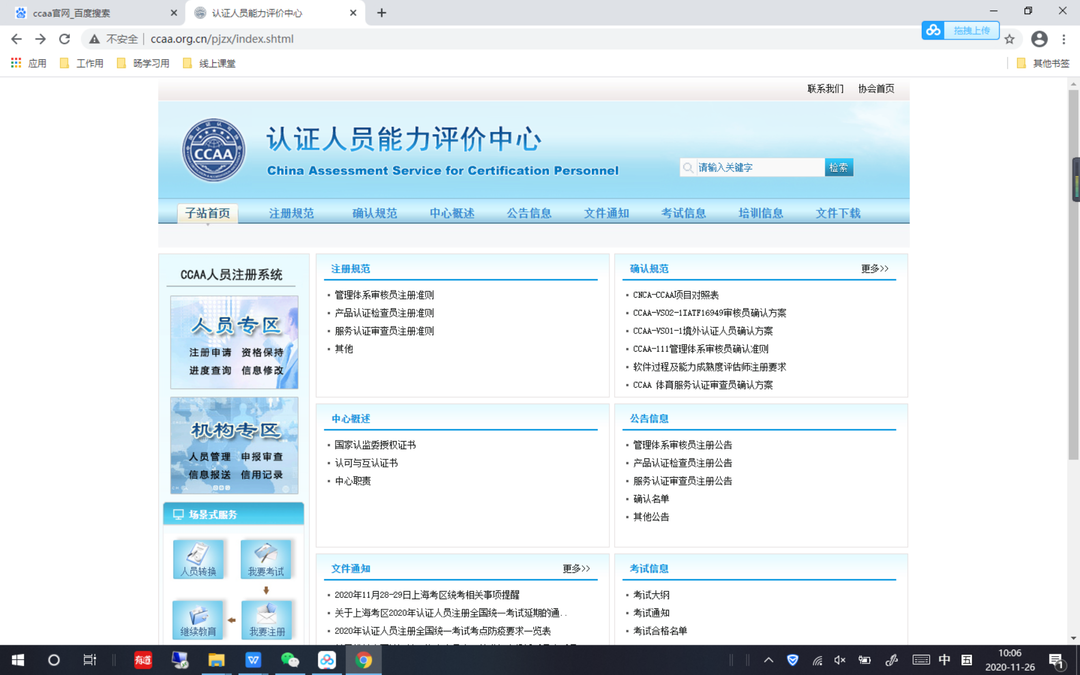The height and width of the screenshot is (675, 1080).
Task: Click the 拖拽上传 cloud upload button
Action: 961,30
